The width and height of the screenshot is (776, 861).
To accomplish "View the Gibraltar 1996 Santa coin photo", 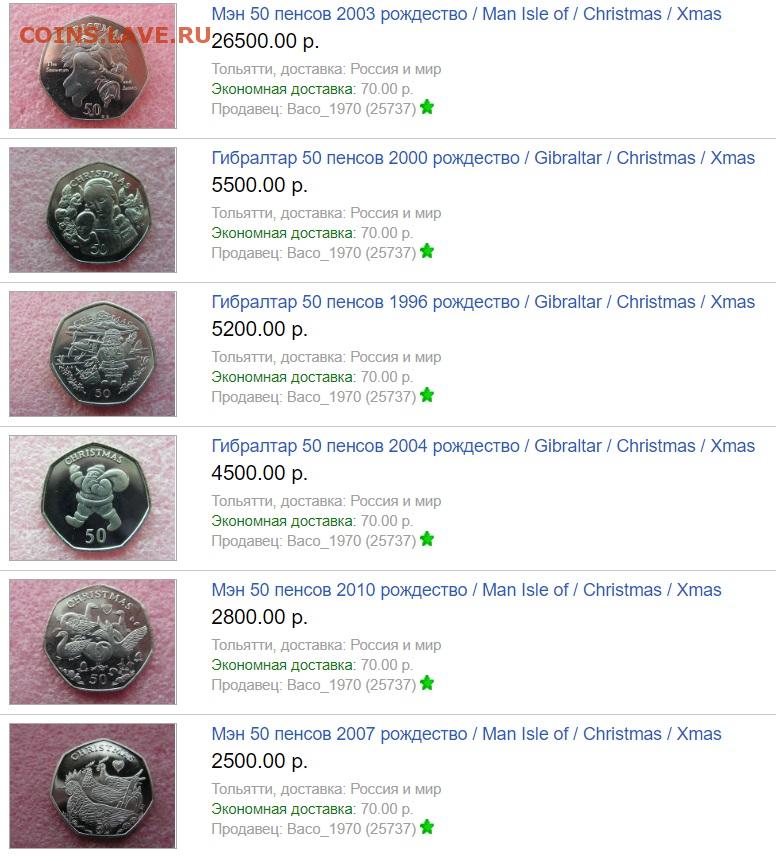I will click(x=93, y=354).
